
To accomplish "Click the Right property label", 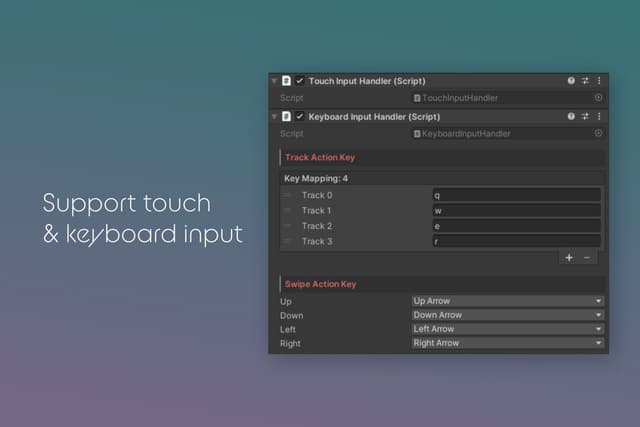I will pyautogui.click(x=290, y=343).
